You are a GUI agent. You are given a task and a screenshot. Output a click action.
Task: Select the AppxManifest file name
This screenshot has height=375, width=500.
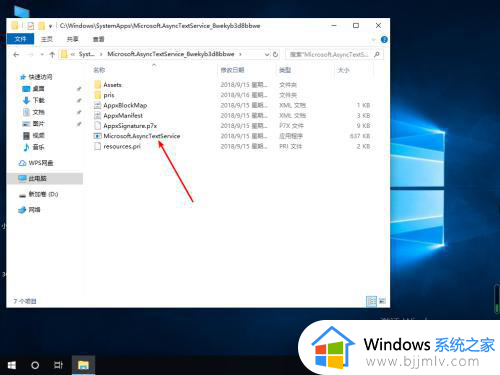123,116
